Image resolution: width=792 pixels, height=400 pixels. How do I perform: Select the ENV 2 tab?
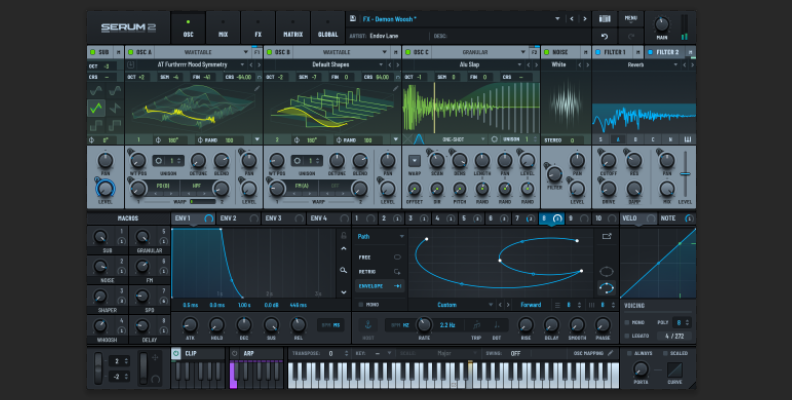tap(228, 217)
